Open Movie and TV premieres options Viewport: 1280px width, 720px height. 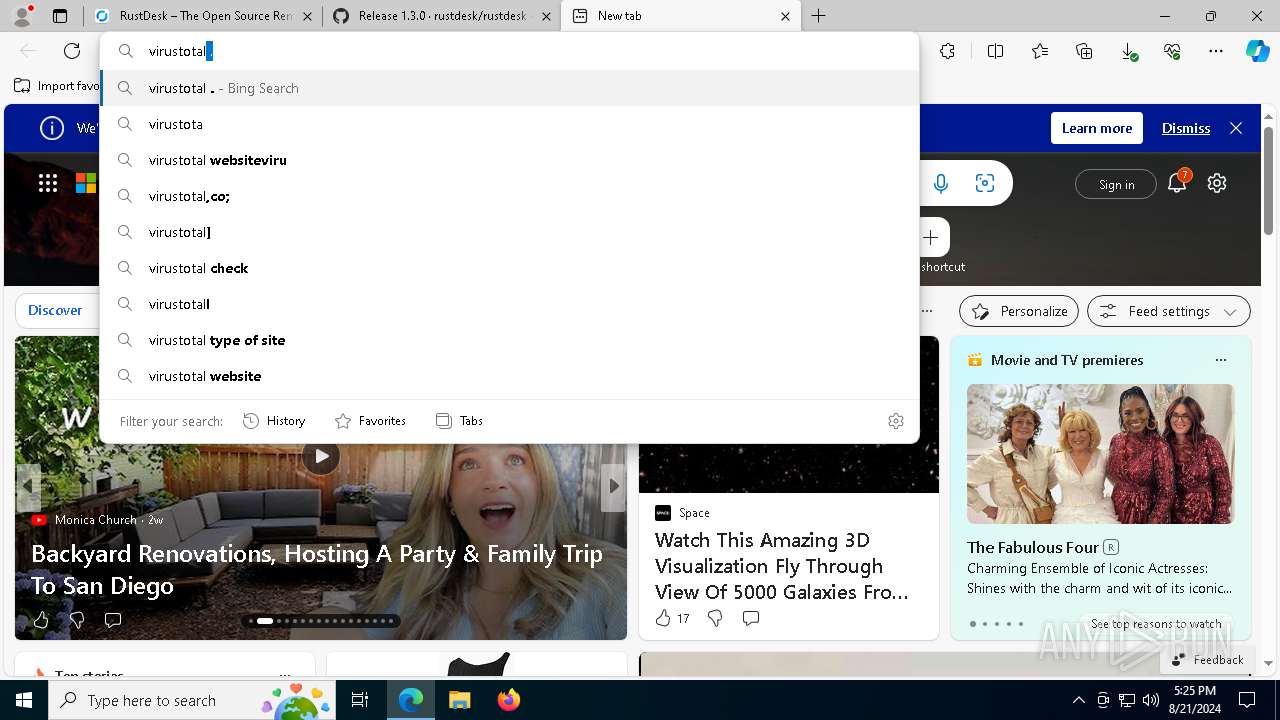pyautogui.click(x=1220, y=360)
